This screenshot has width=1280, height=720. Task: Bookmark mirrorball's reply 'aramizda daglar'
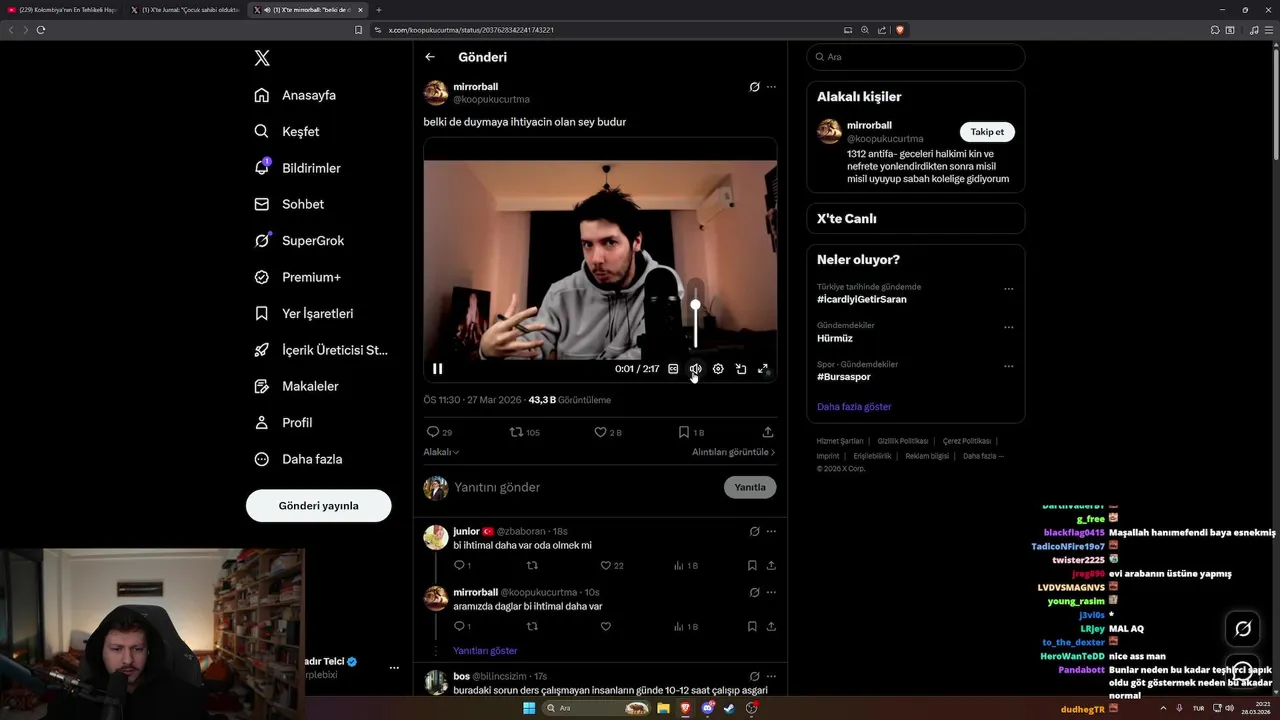click(752, 626)
